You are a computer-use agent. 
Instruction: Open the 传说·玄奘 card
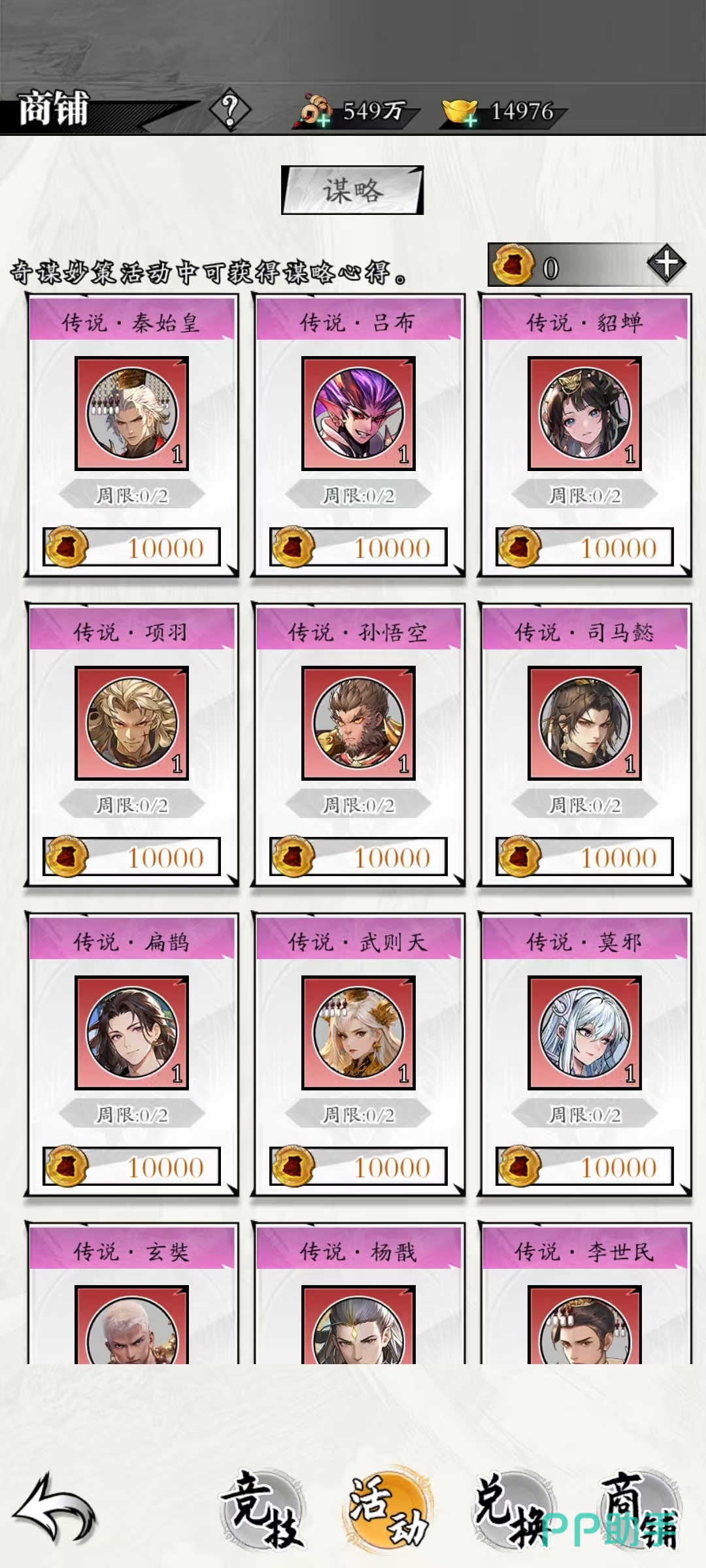131,1294
